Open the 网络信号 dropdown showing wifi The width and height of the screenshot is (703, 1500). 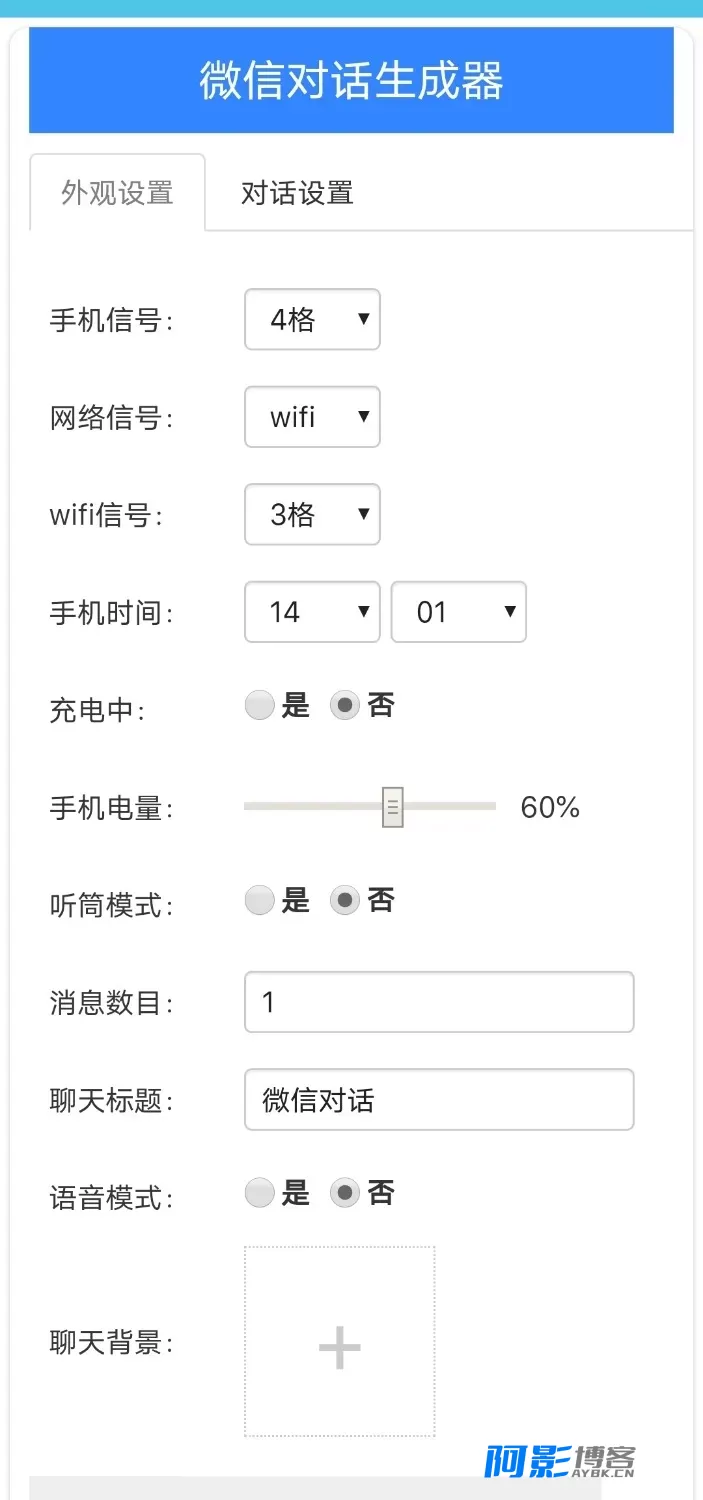click(312, 417)
